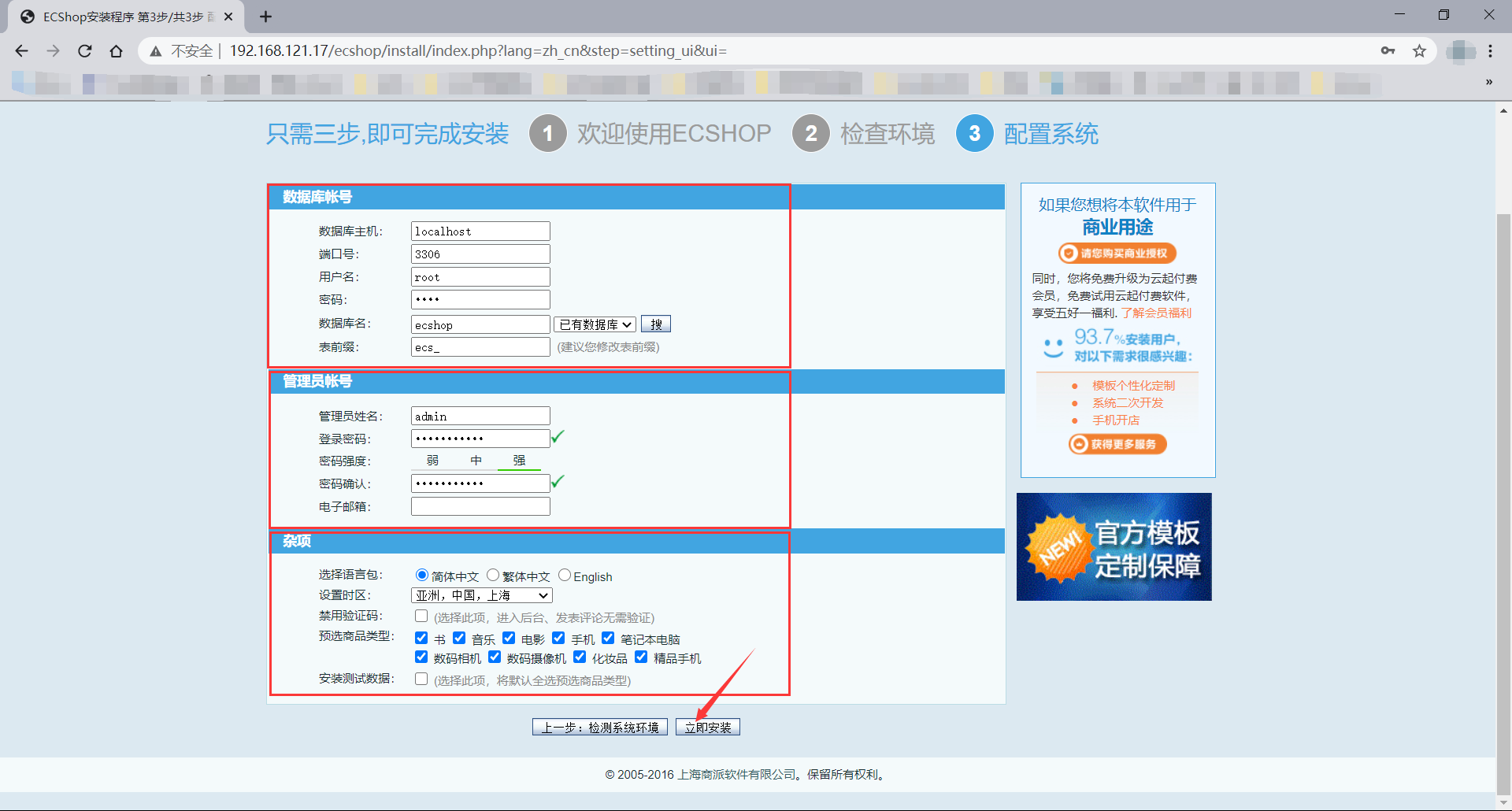Screen dimensions: 1512x811
Task: Click the 搜 search databases button
Action: coord(656,324)
